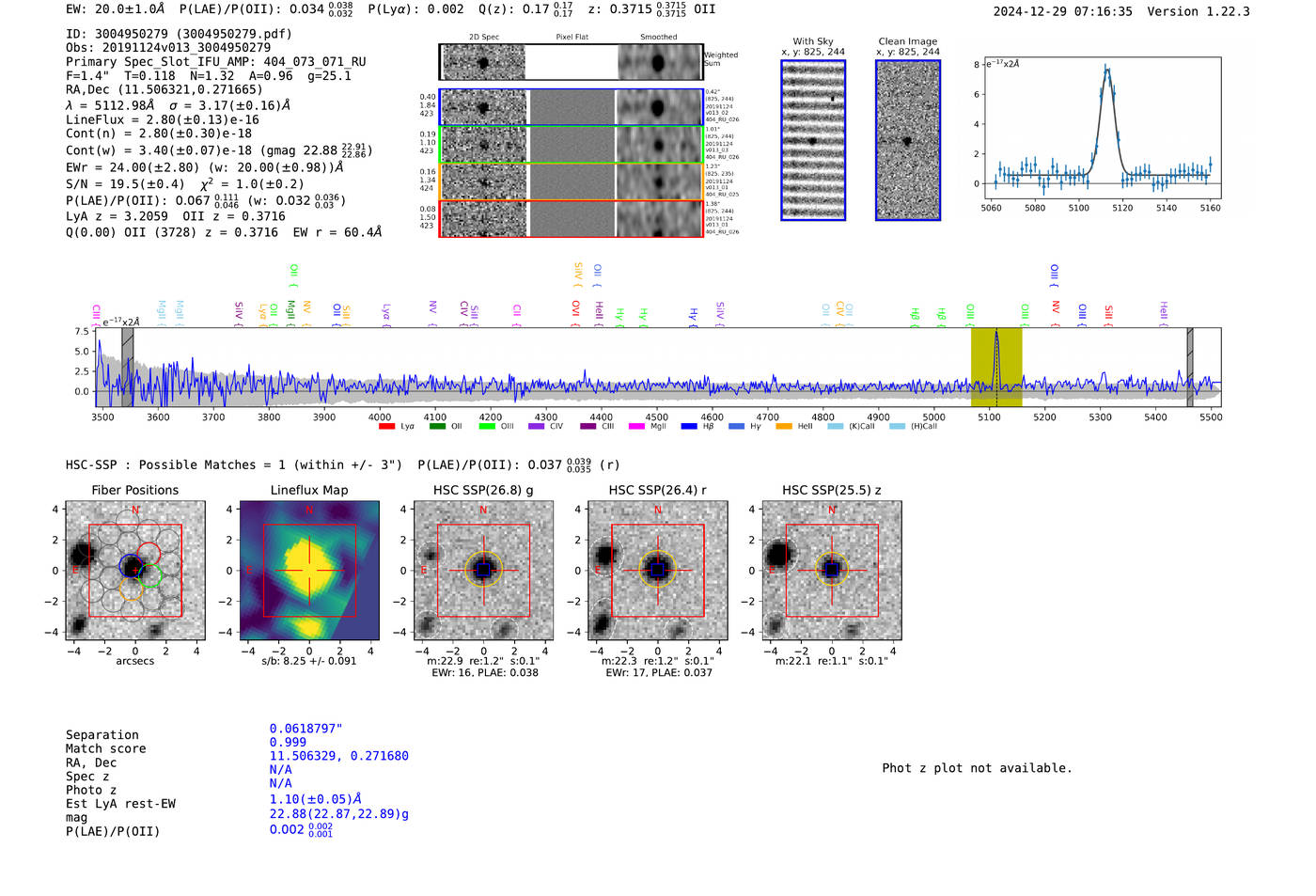Select the blue-bordered 2D spectrum row
The height and width of the screenshot is (896, 1316).
click(x=572, y=107)
